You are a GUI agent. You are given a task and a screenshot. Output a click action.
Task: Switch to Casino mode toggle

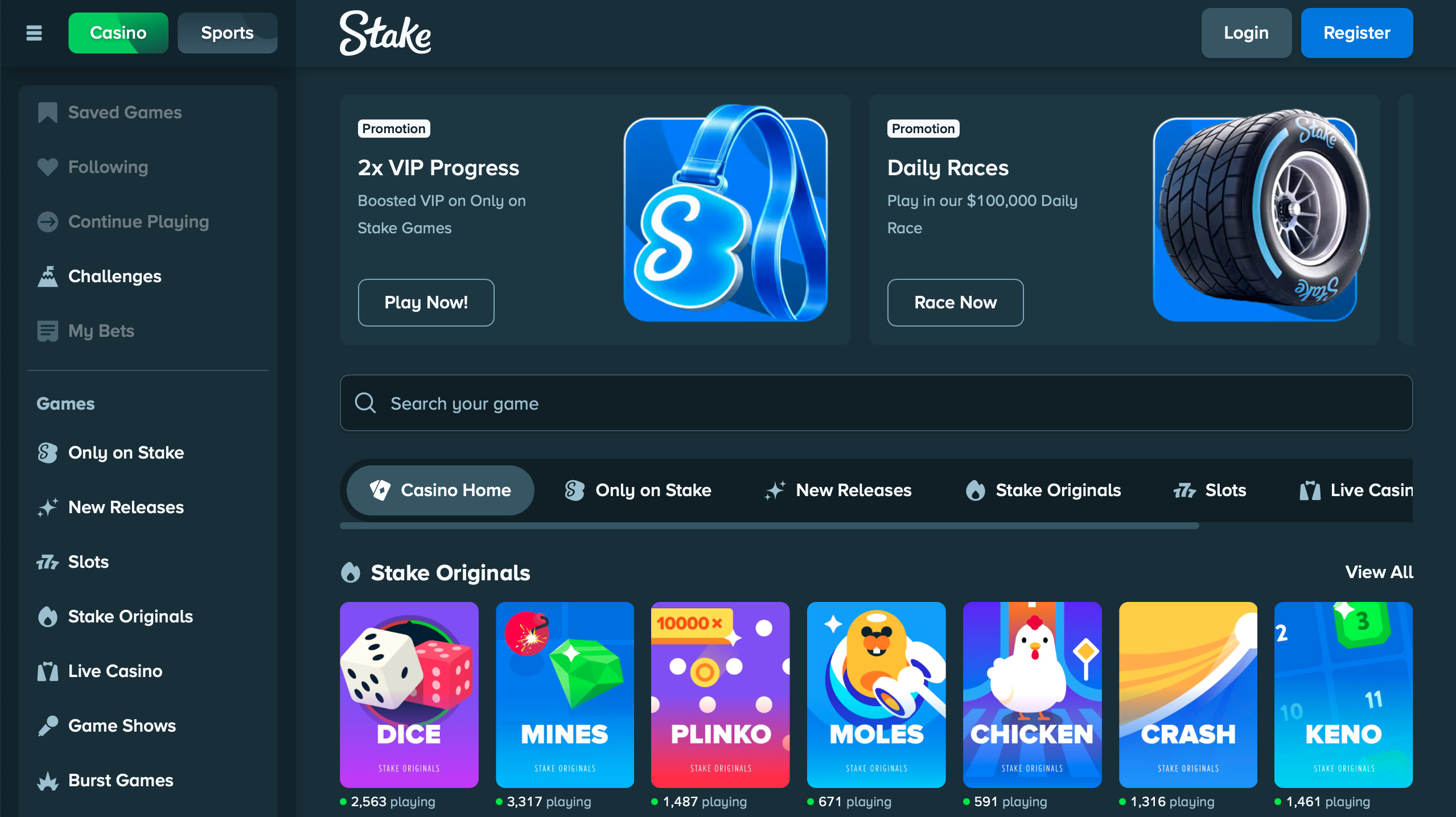118,33
